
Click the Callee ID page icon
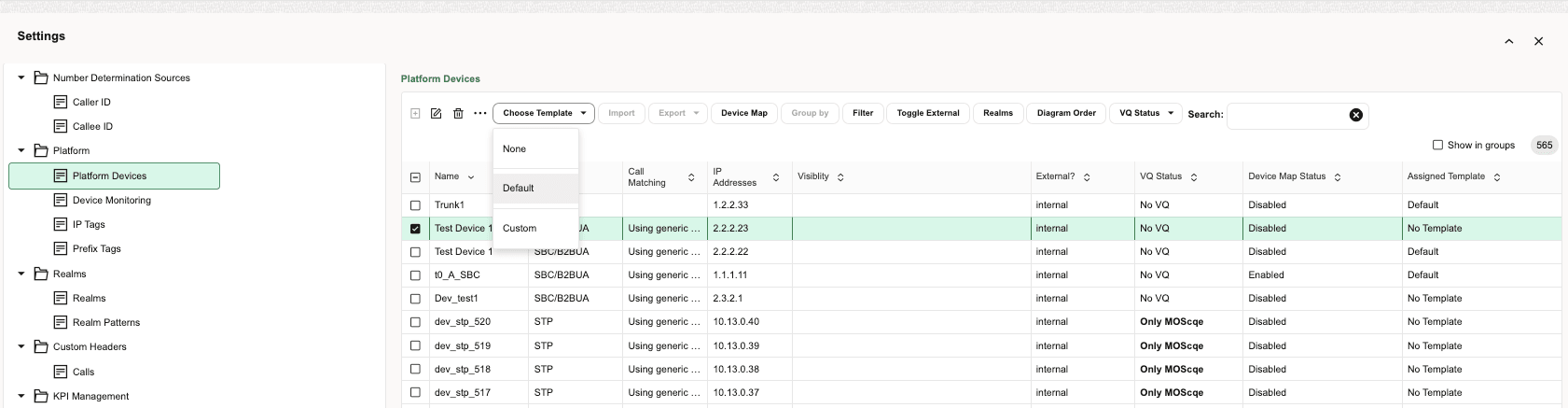point(61,126)
